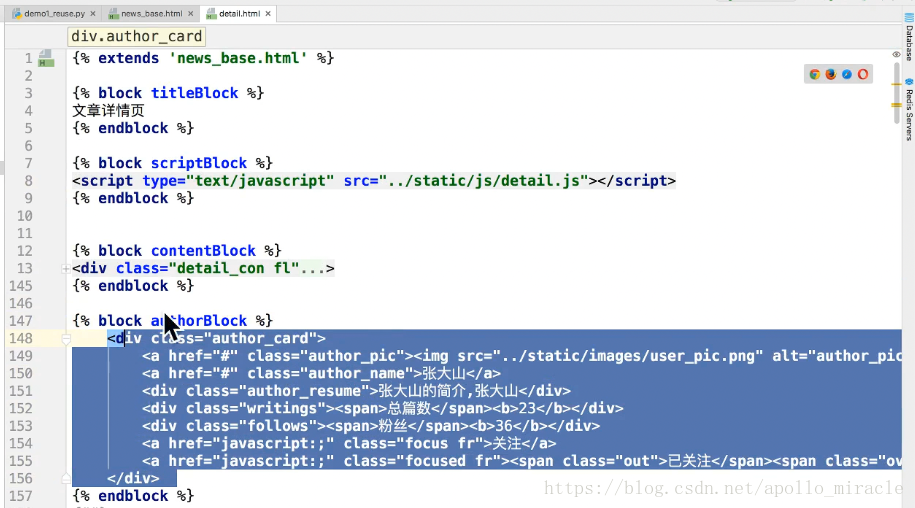Click the endblock tag on line 5

(x=133, y=128)
